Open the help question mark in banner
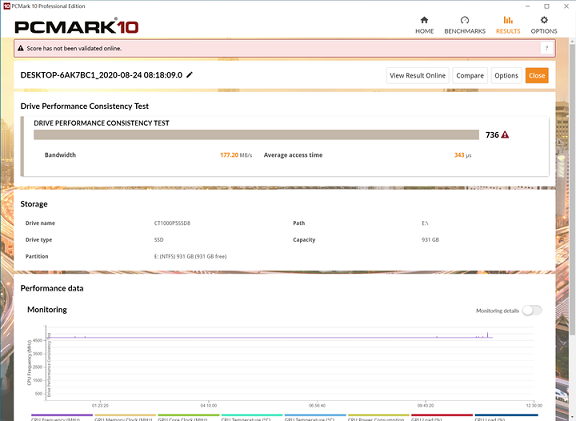The image size is (576, 421). (x=547, y=48)
